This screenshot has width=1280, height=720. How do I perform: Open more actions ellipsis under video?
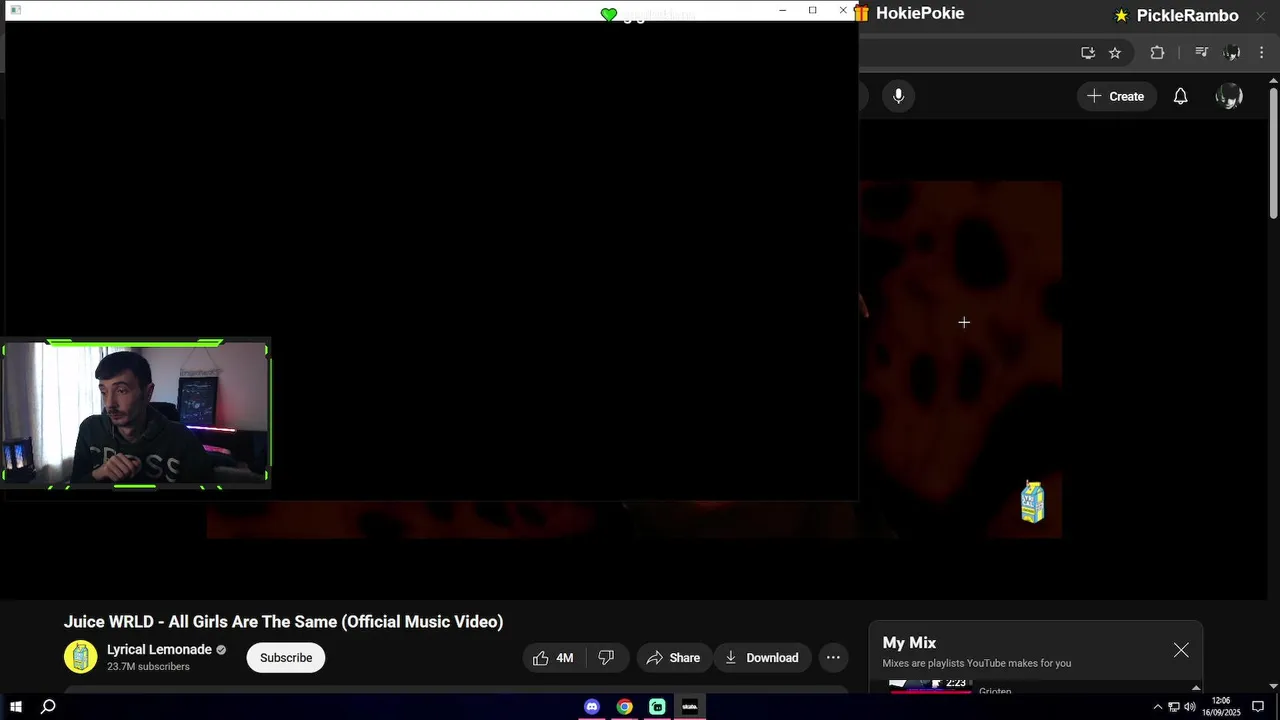click(x=833, y=657)
